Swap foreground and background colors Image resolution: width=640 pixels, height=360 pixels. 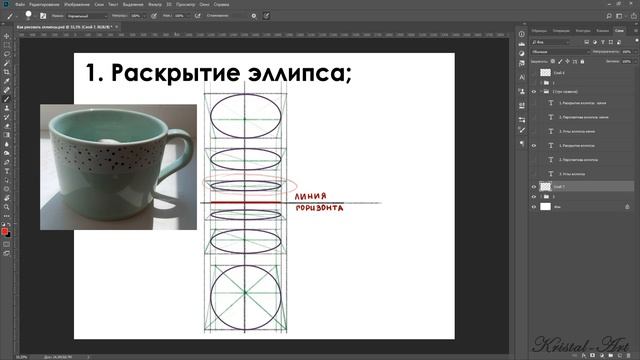coord(9,225)
